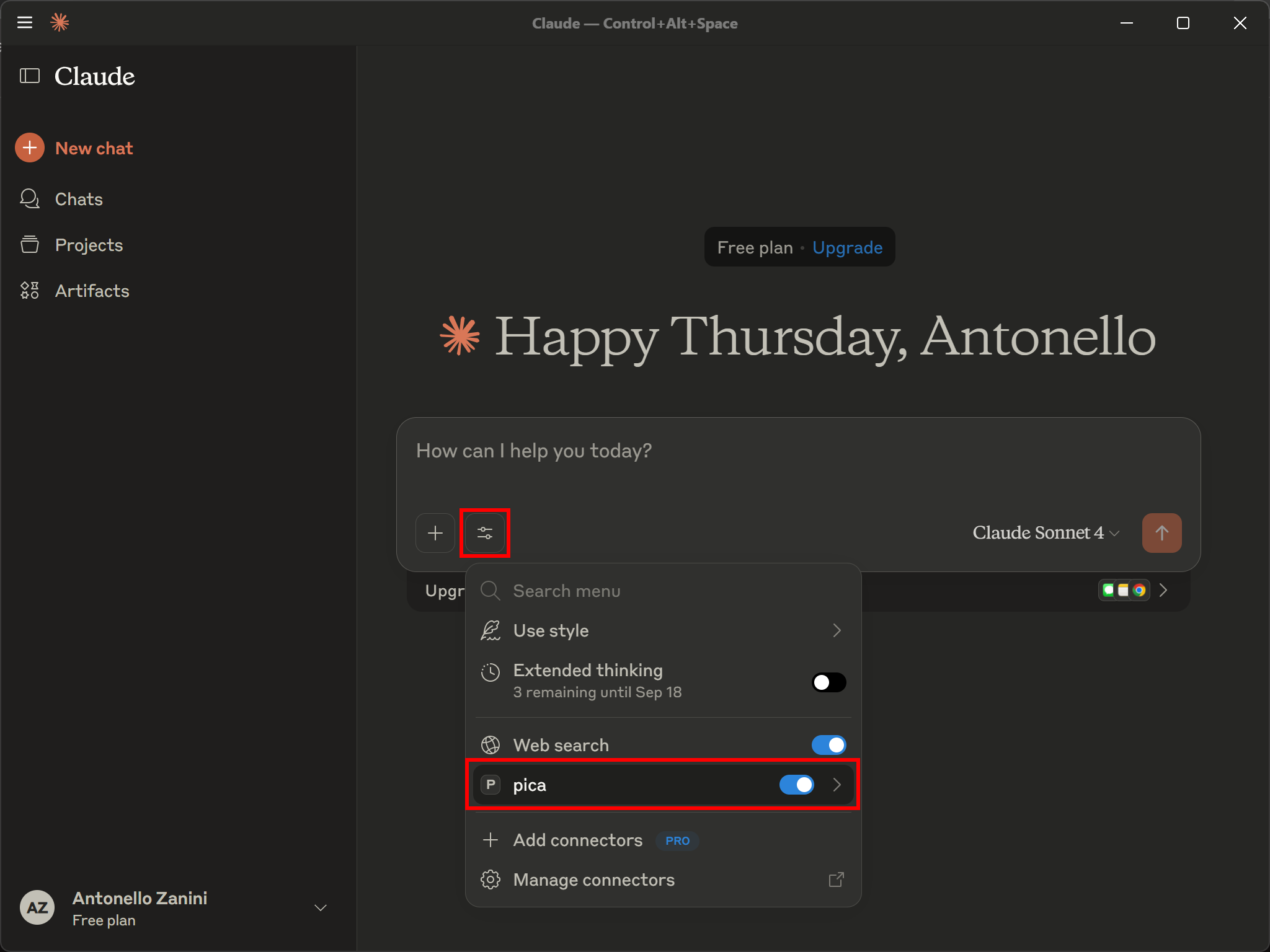Screen dimensions: 1270x952
Task: Open attachments with the plus icon in composer
Action: tap(435, 533)
